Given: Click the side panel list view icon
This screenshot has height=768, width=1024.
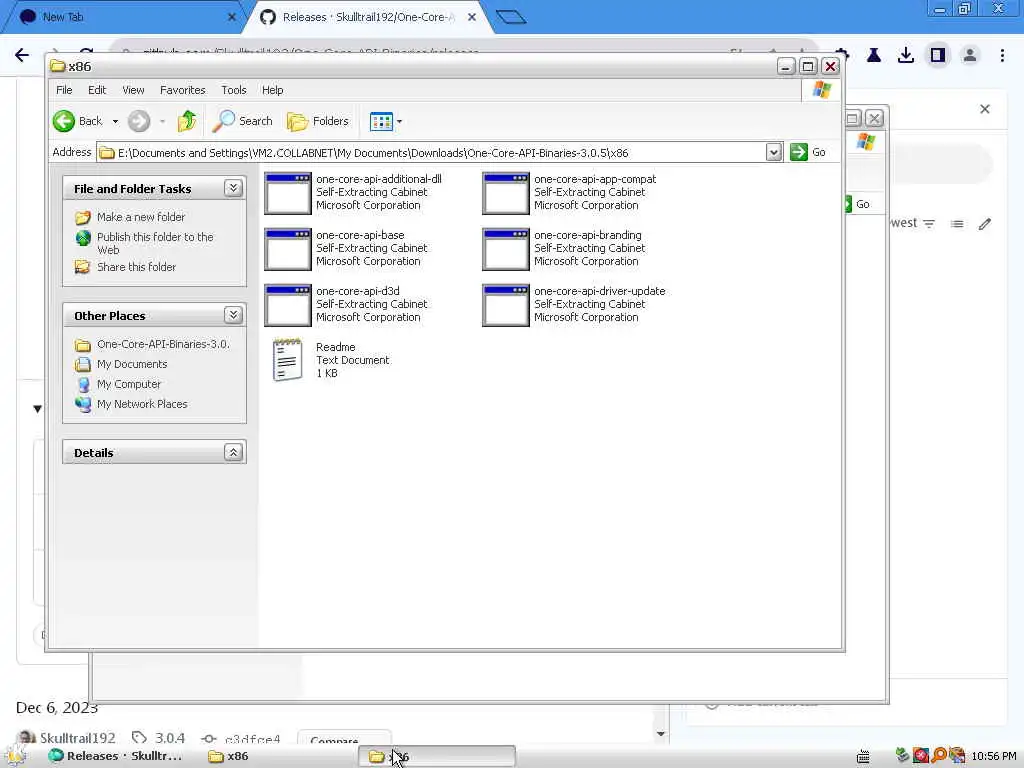Looking at the screenshot, I should coord(957,223).
